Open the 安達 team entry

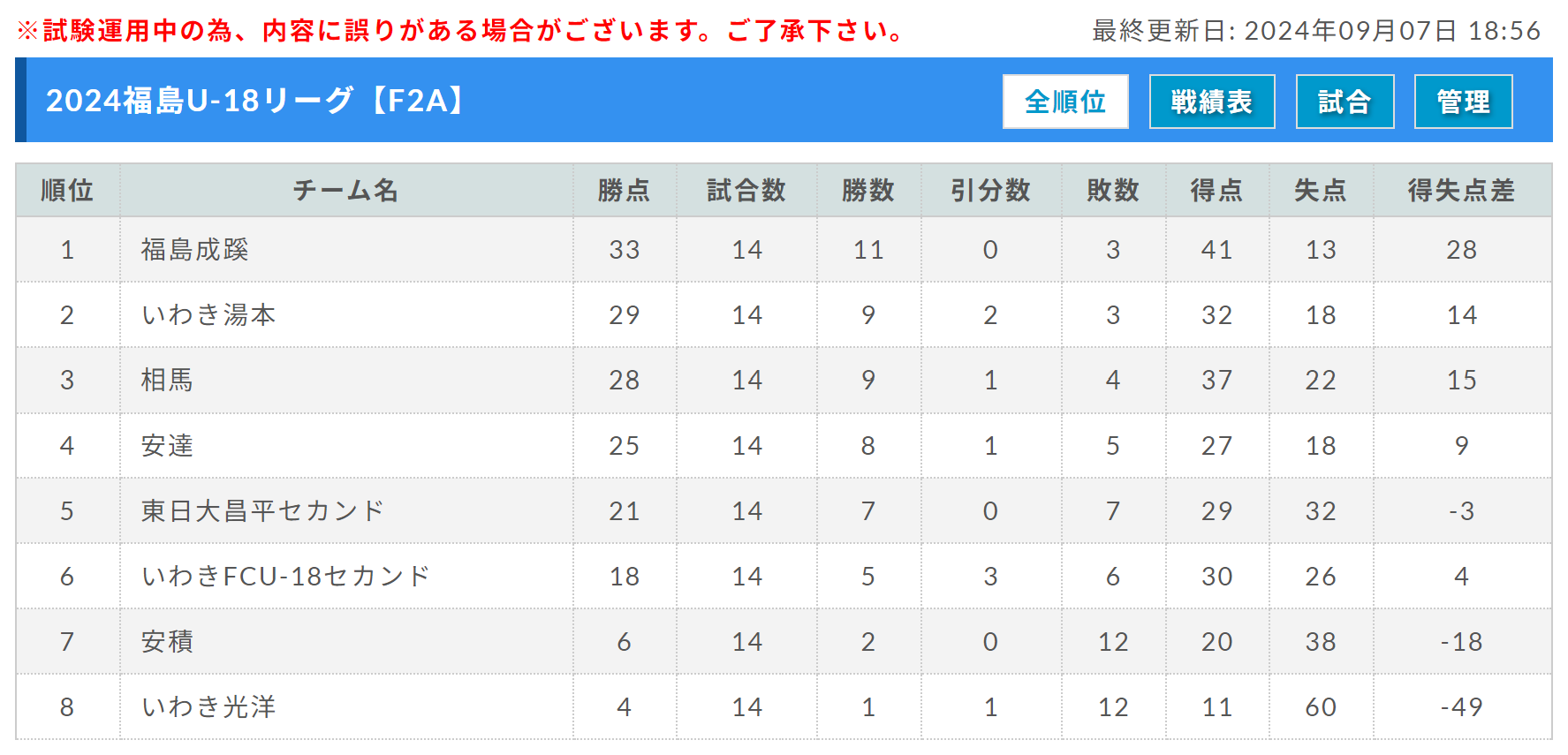pos(167,446)
